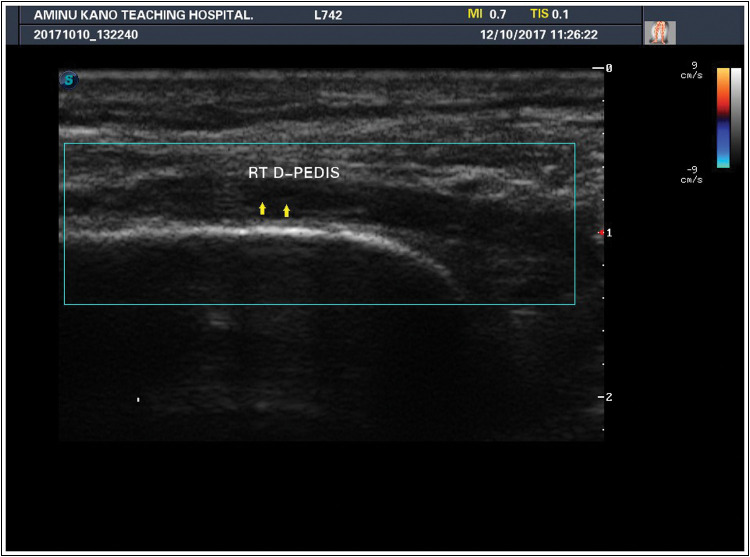
Task: Click the L742 probe label
Action: [327, 16]
